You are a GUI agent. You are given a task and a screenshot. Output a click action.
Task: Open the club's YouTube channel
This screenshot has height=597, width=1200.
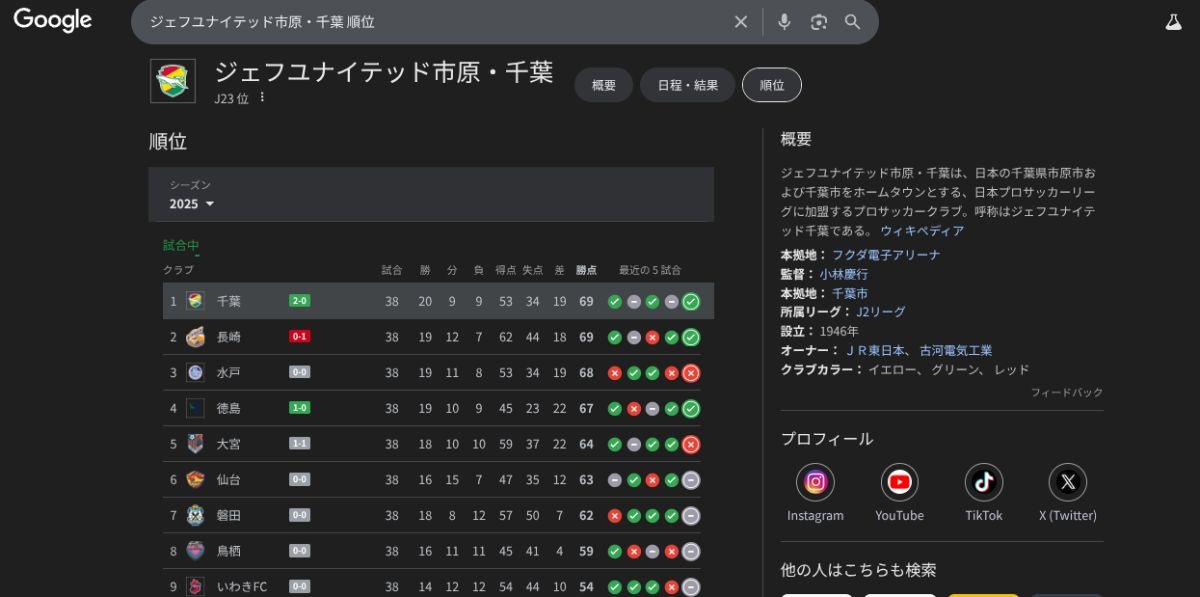899,483
